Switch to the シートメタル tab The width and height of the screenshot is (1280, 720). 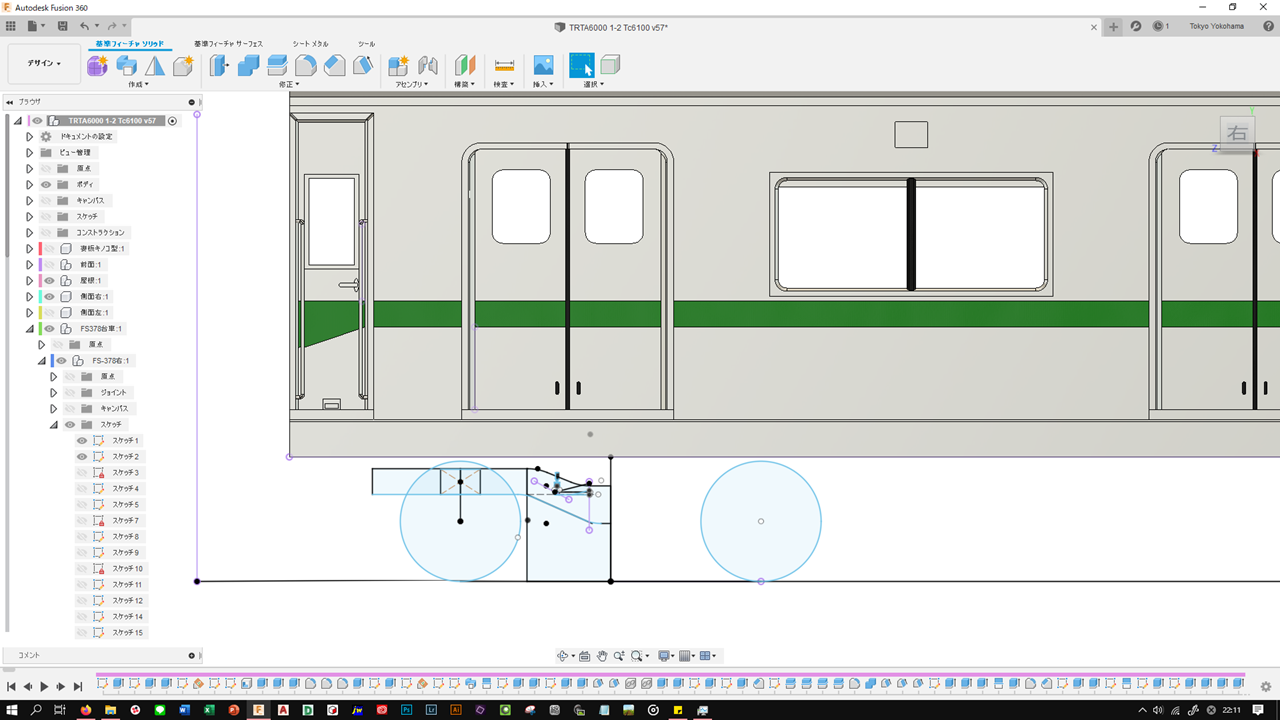(310, 44)
